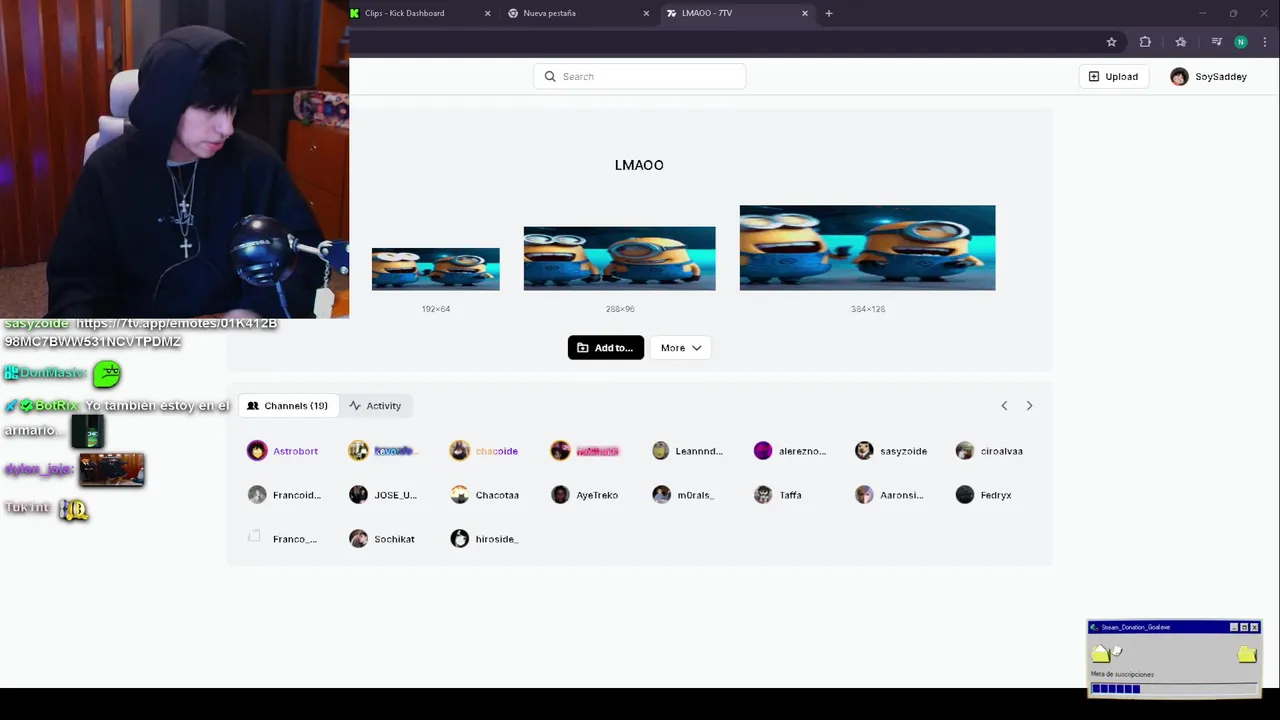The image size is (1280, 720).
Task: Click inside the Search input field
Action: [x=640, y=77]
